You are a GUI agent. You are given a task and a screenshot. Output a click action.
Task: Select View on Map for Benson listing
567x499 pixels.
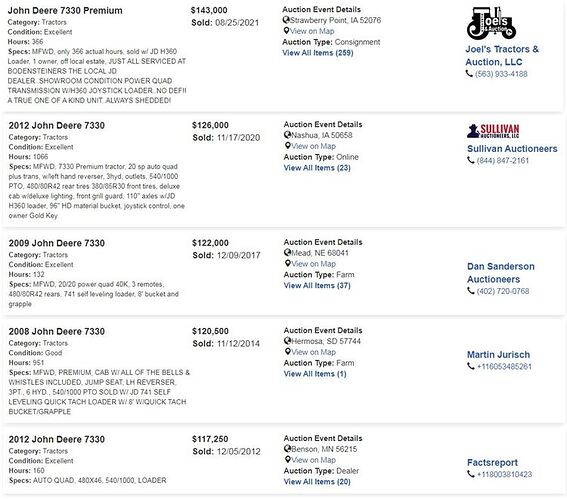pos(314,460)
